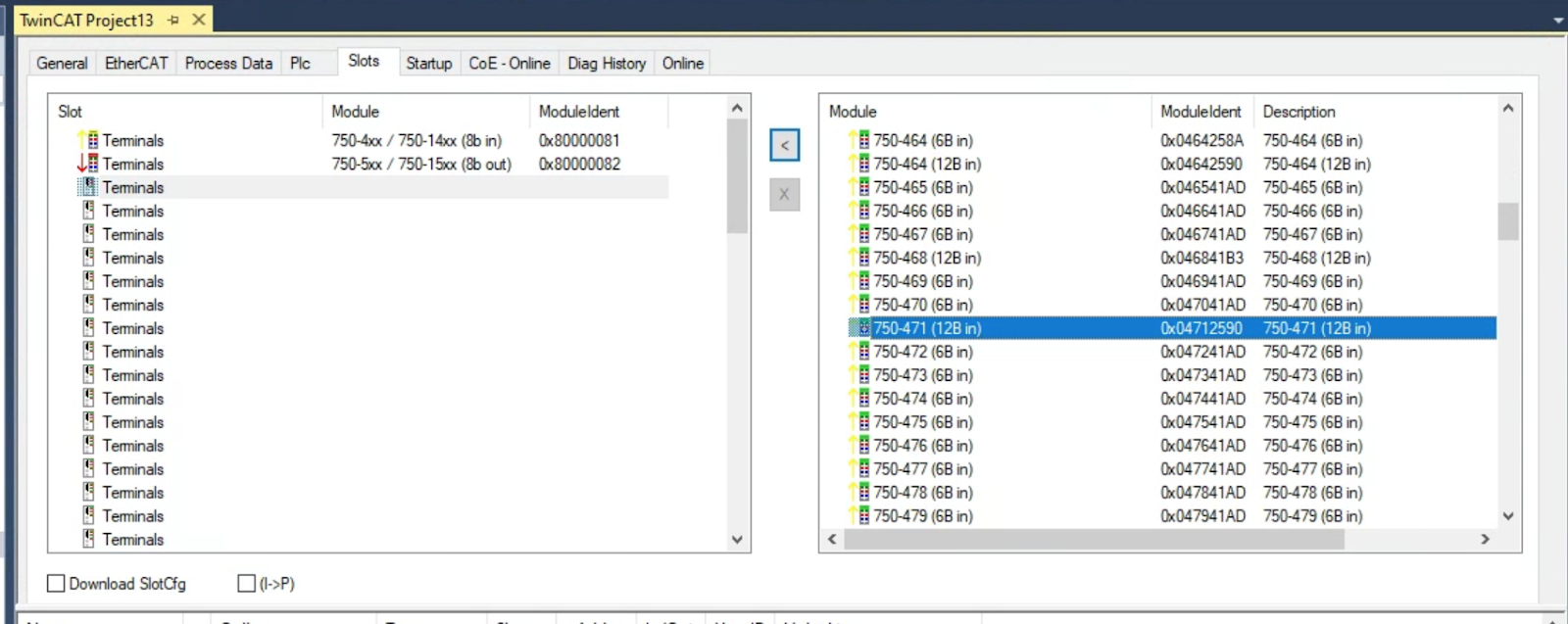Select slot 750-4xx / 750-14xx (8b in)
The width and height of the screenshot is (1568, 624).
pos(416,140)
